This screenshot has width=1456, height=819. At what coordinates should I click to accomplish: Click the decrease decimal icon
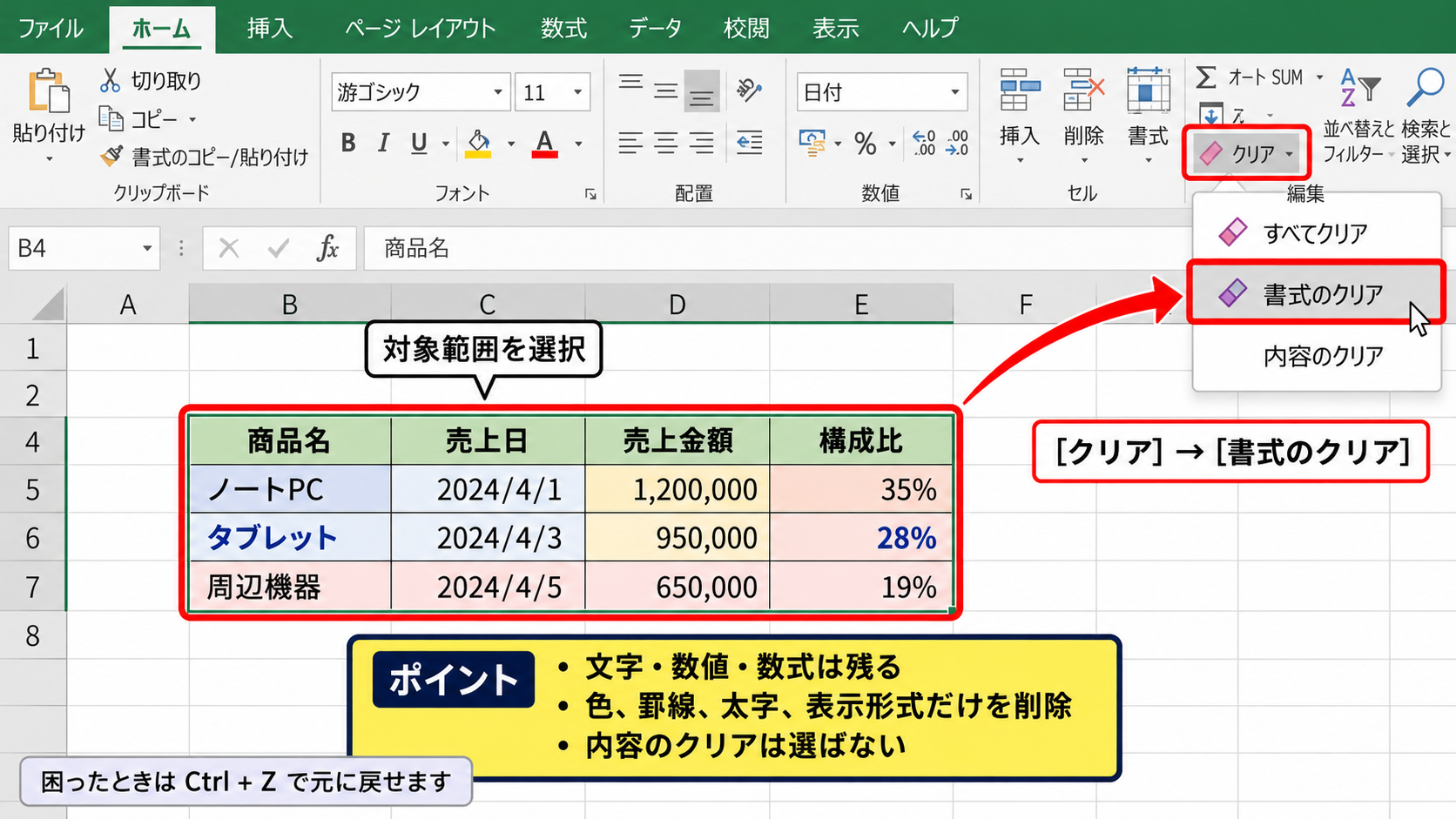tap(957, 143)
